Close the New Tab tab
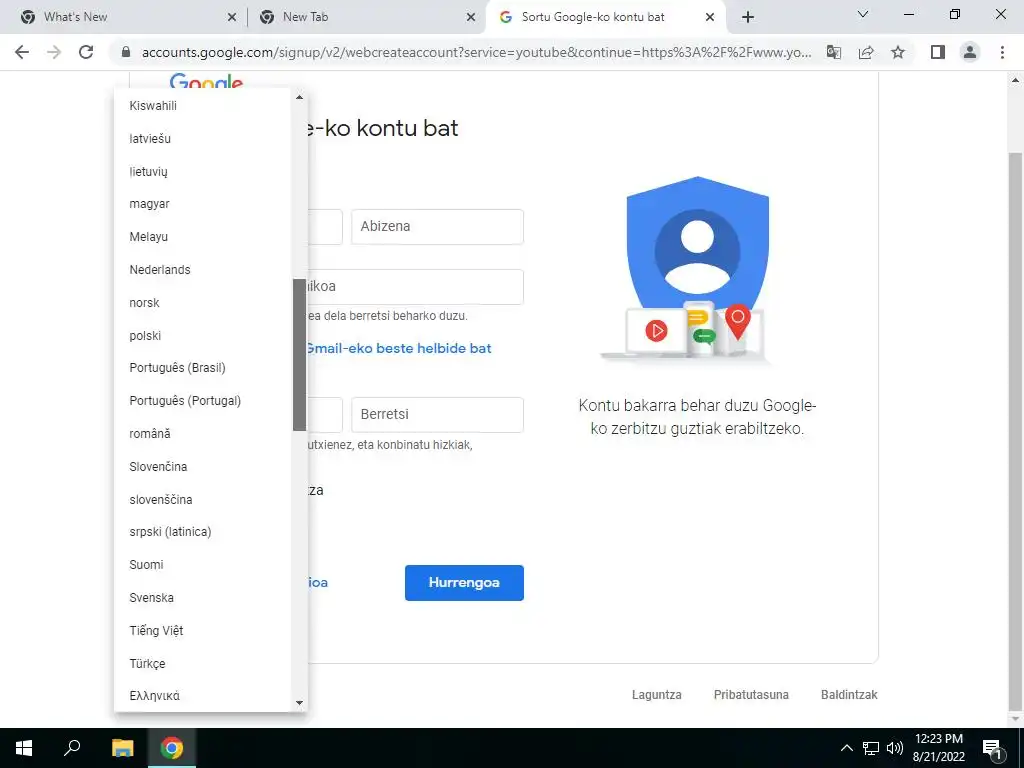The image size is (1024, 768). (x=471, y=18)
